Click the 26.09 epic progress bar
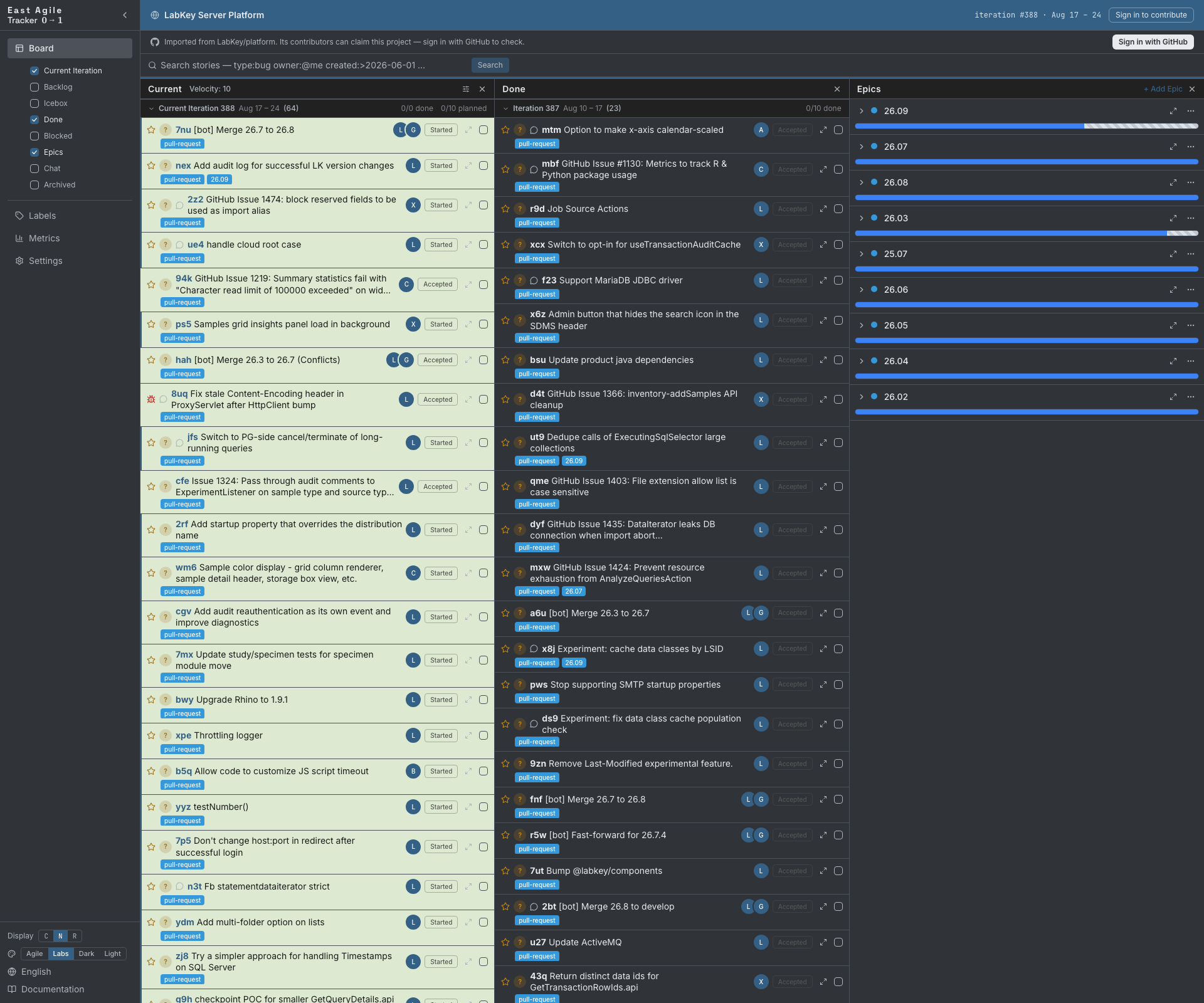1204x1003 pixels. pyautogui.click(x=1027, y=126)
